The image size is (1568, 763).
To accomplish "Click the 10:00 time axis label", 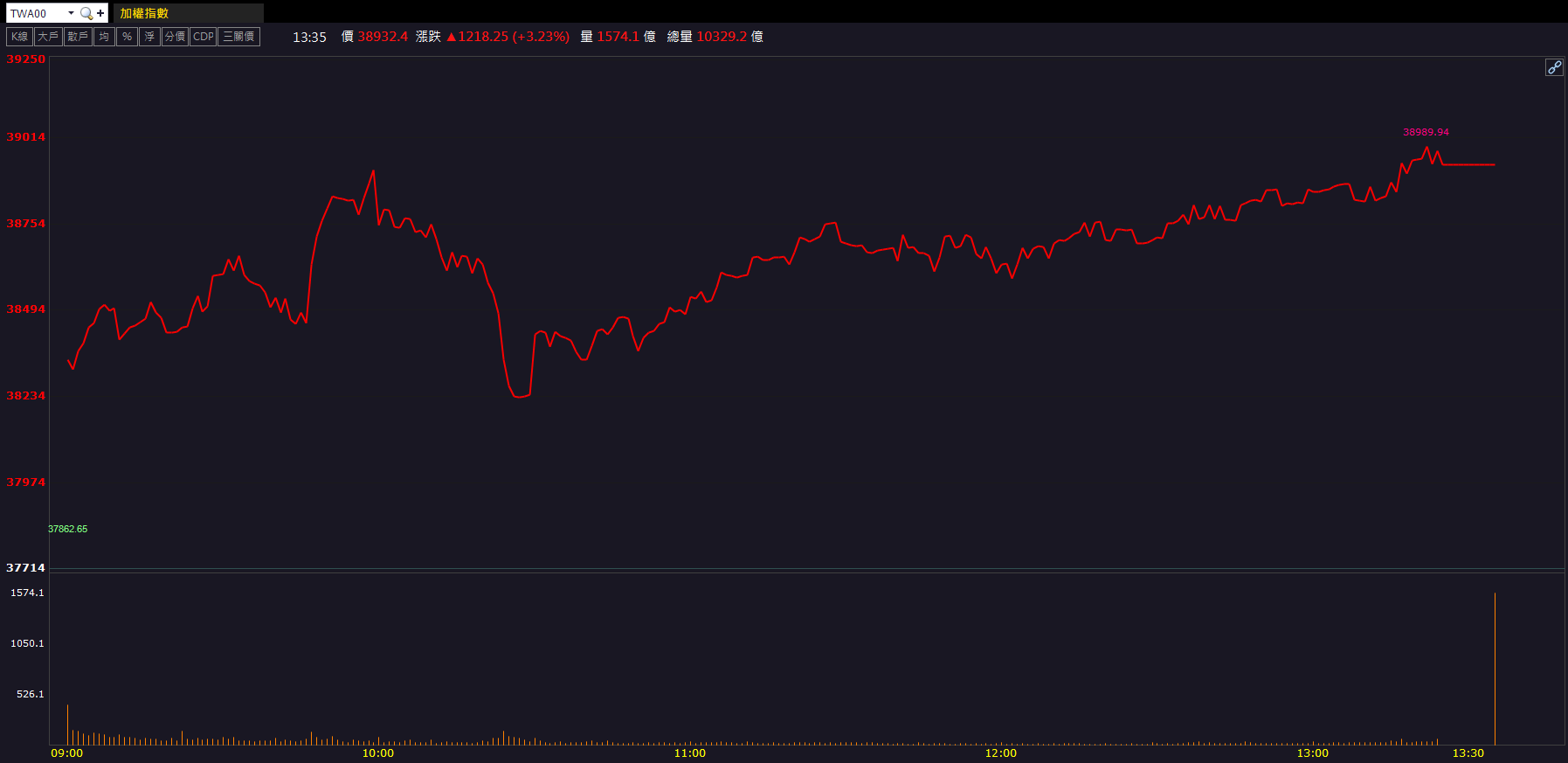I will tap(378, 753).
